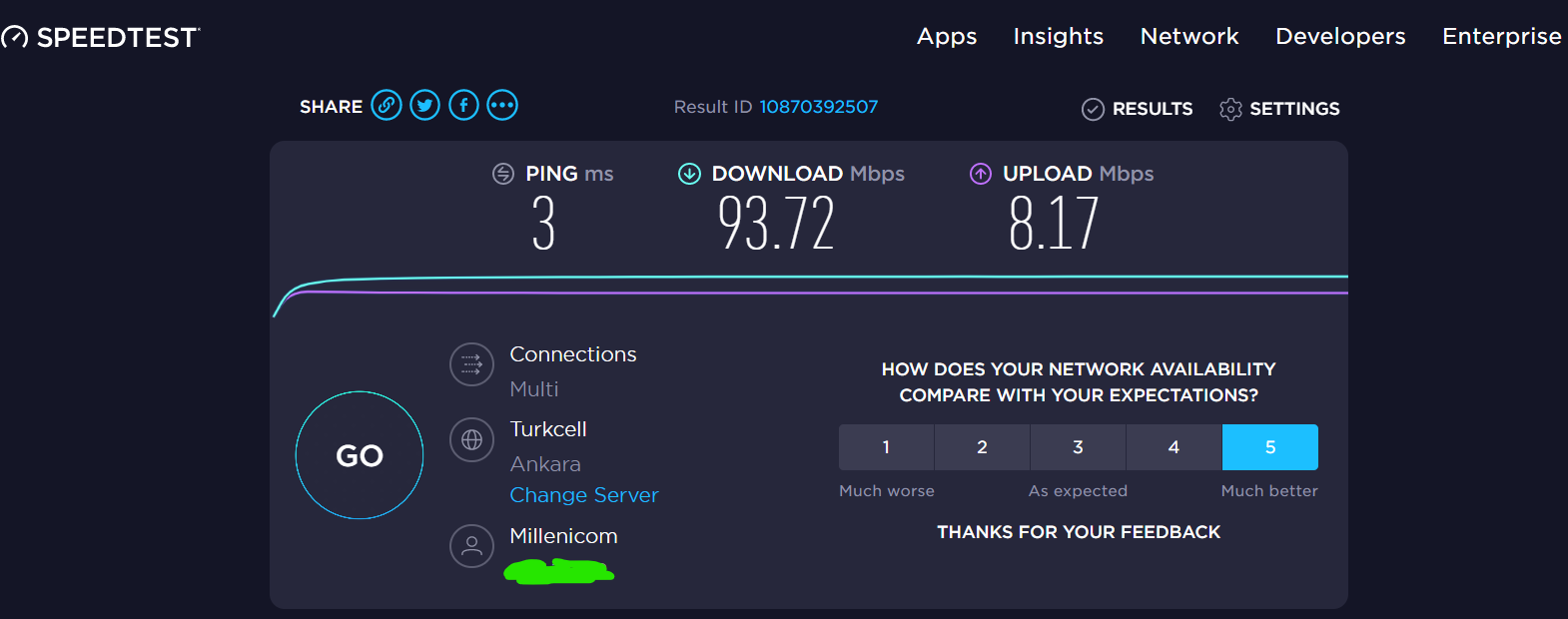The image size is (1568, 619).
Task: Click the Turkcell server globe icon
Action: [471, 439]
